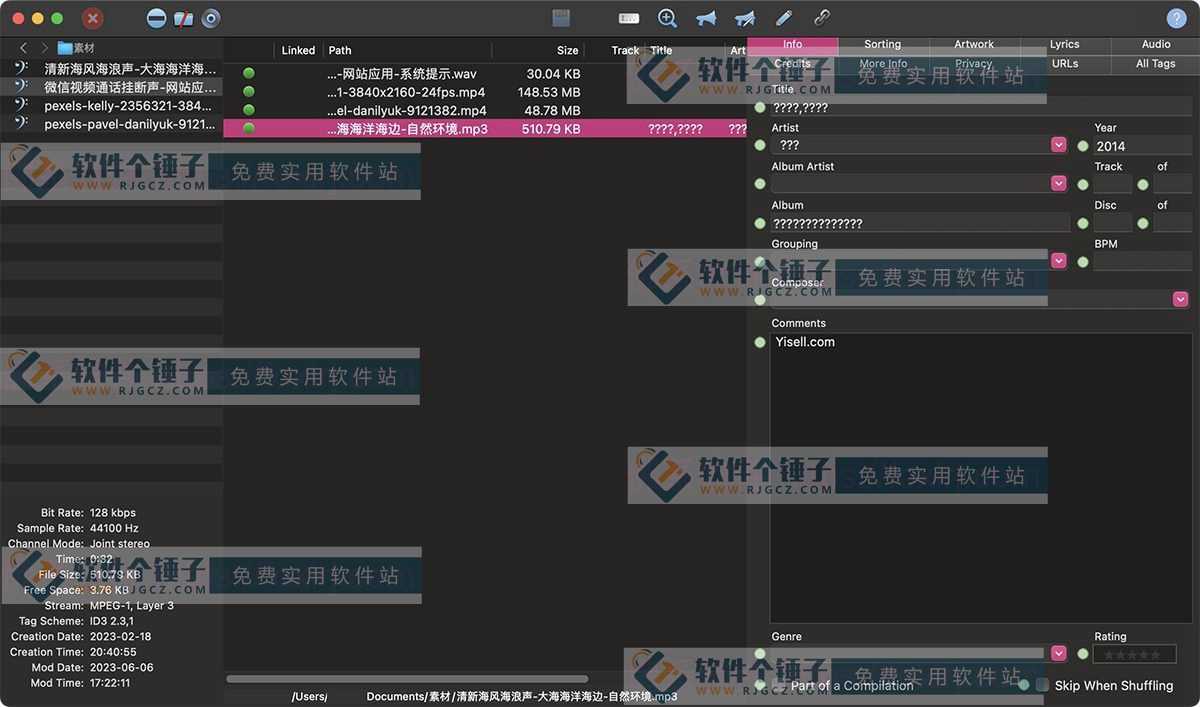Select pexels-kelly-2356321 in the sidebar

(x=111, y=105)
